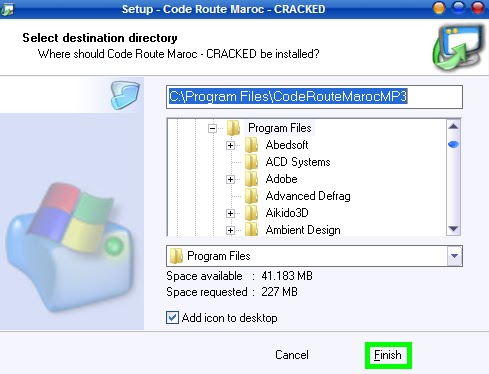Screen dimensions: 489x374
Task: Click the folder icon in the dropdown
Action: point(176,256)
